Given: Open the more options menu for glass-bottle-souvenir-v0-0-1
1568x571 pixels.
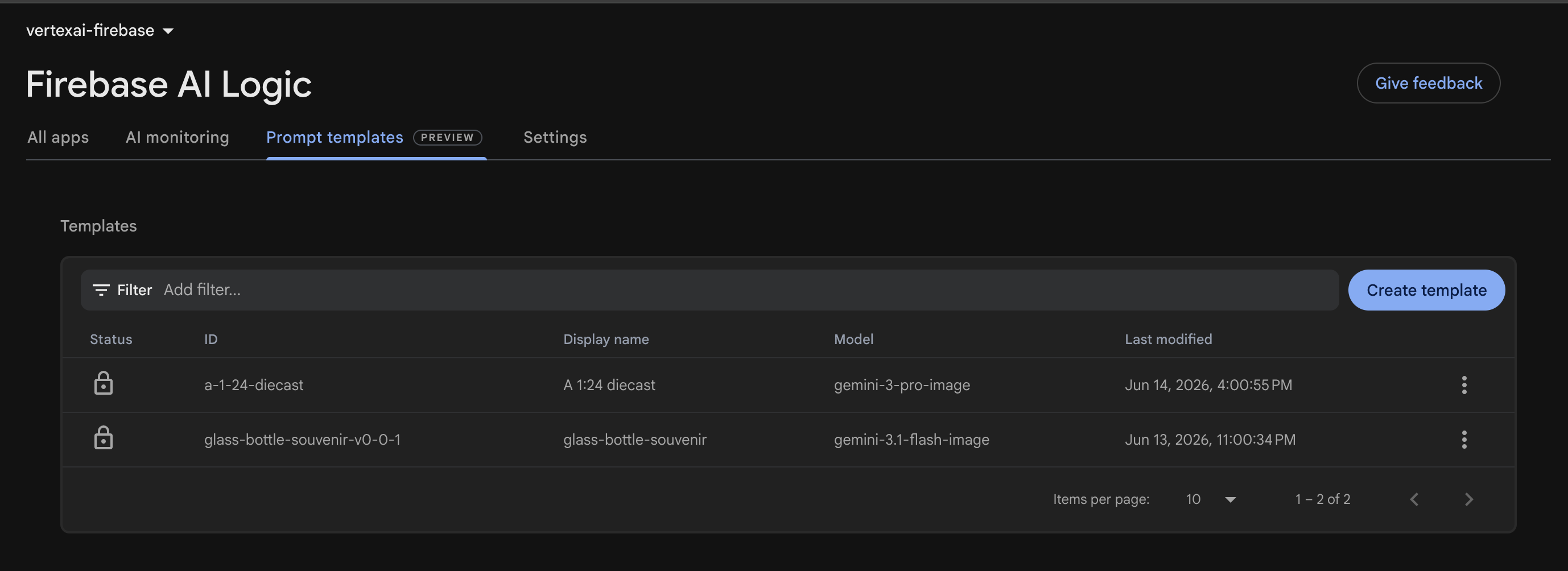Looking at the screenshot, I should [1464, 440].
